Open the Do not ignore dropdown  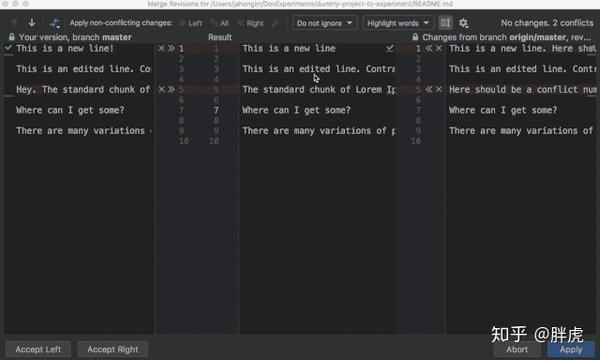[x=325, y=23]
